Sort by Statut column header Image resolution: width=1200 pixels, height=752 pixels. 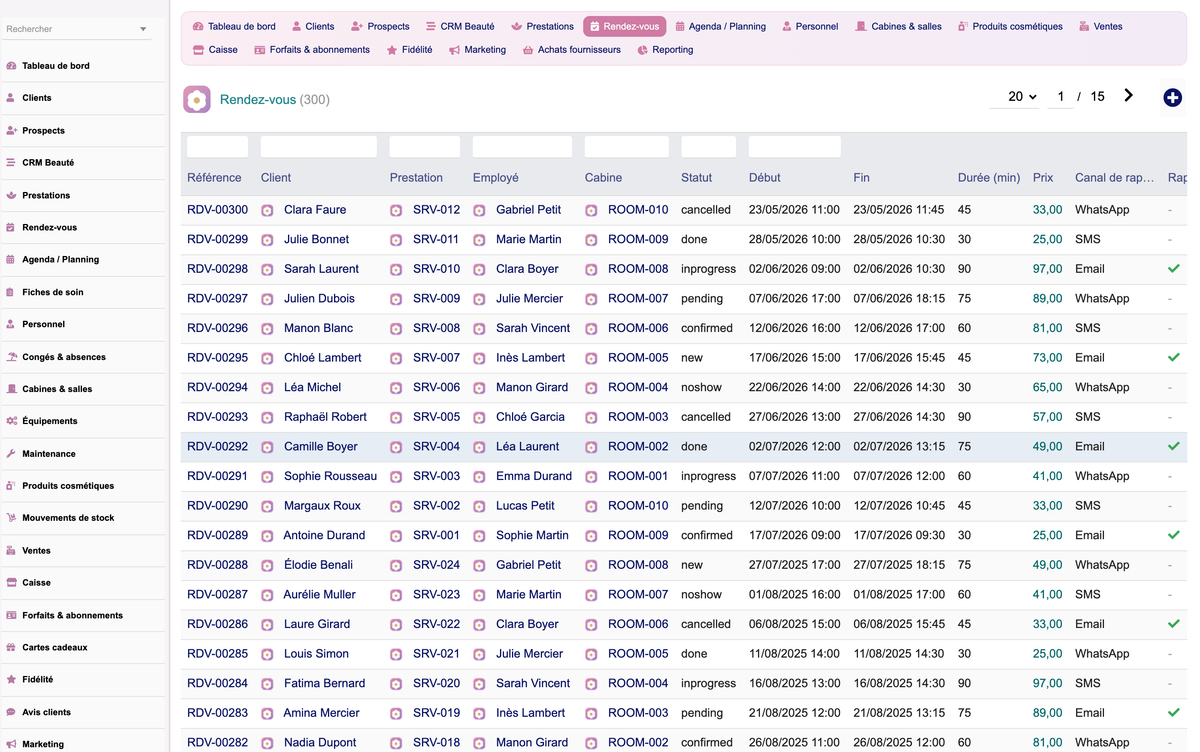696,178
